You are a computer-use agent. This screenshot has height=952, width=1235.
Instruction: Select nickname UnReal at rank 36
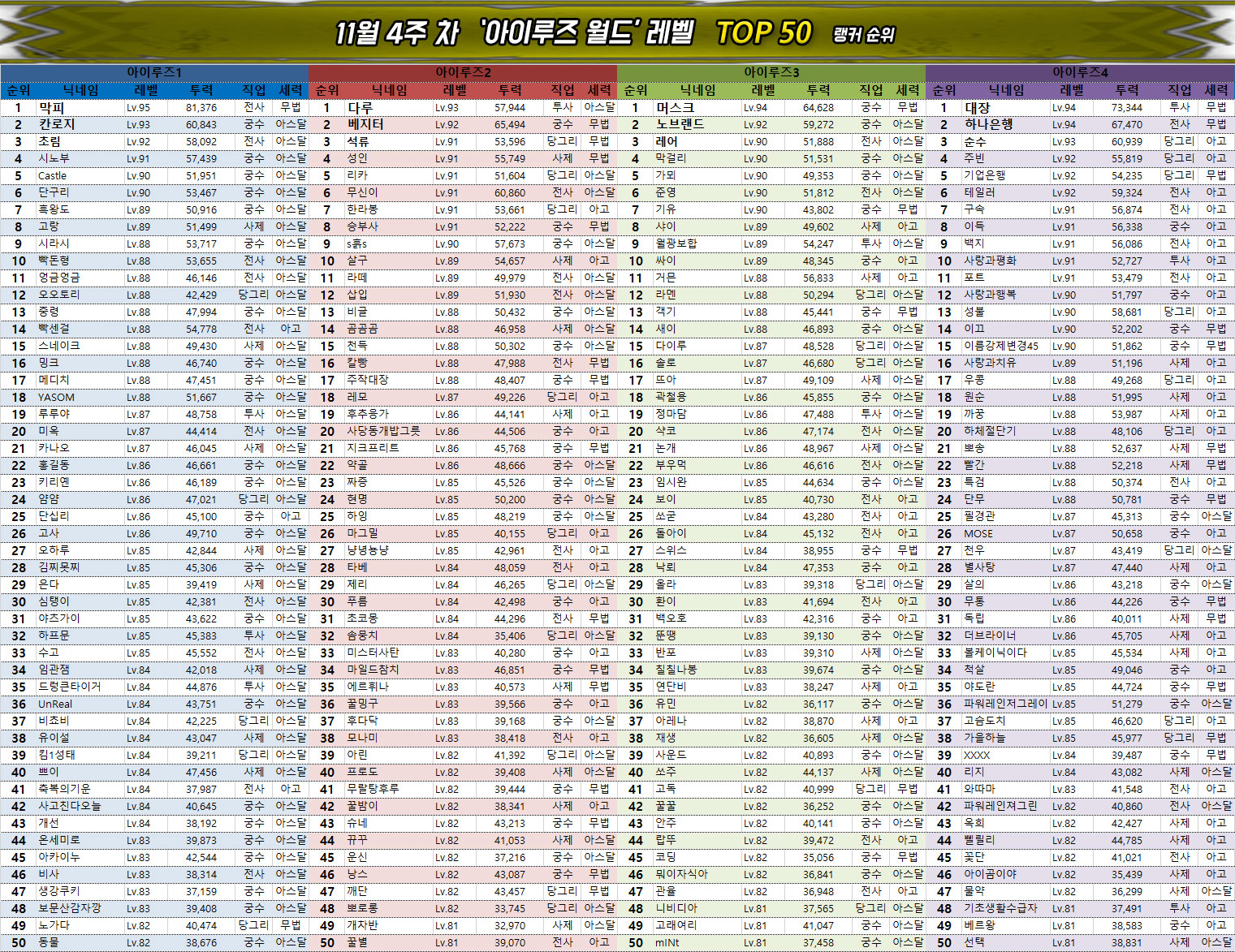pyautogui.click(x=55, y=704)
